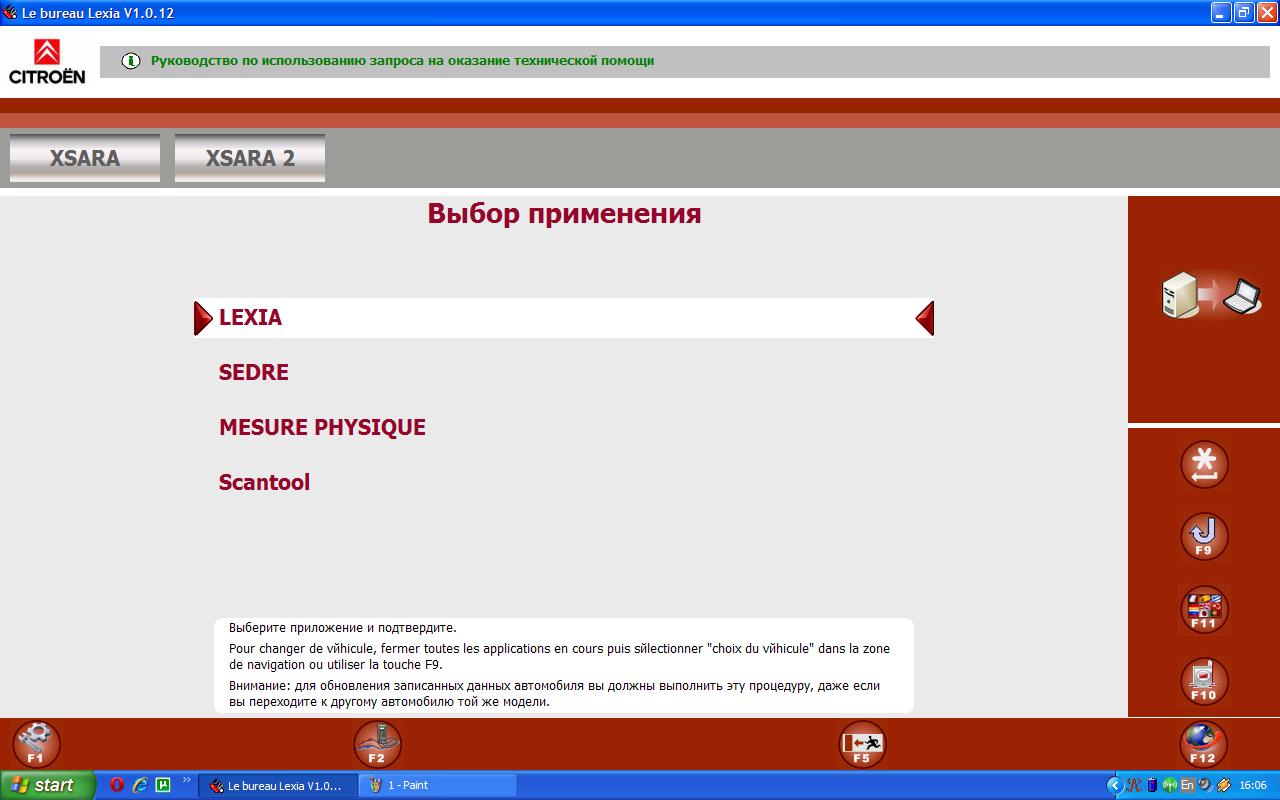The height and width of the screenshot is (800, 1280).
Task: Select the SEDRE application entry
Action: [254, 372]
